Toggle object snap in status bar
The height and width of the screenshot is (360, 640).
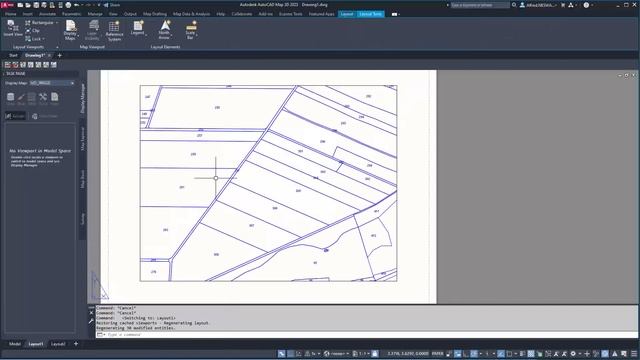coord(509,353)
